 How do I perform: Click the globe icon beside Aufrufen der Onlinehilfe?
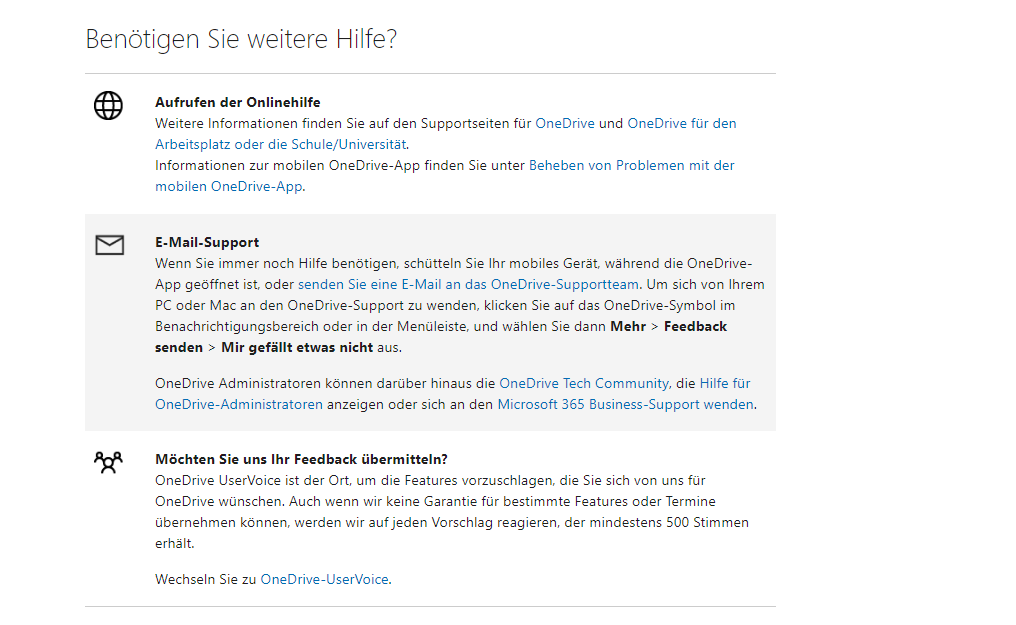pos(108,106)
